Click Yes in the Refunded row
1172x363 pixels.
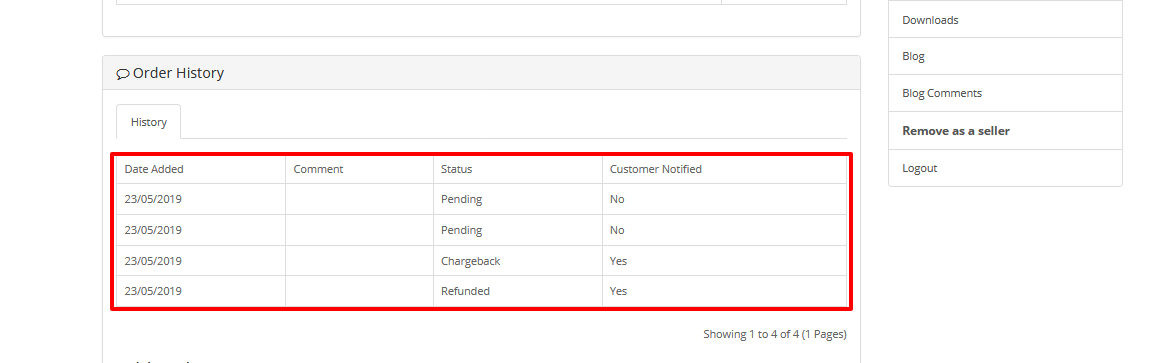point(618,291)
